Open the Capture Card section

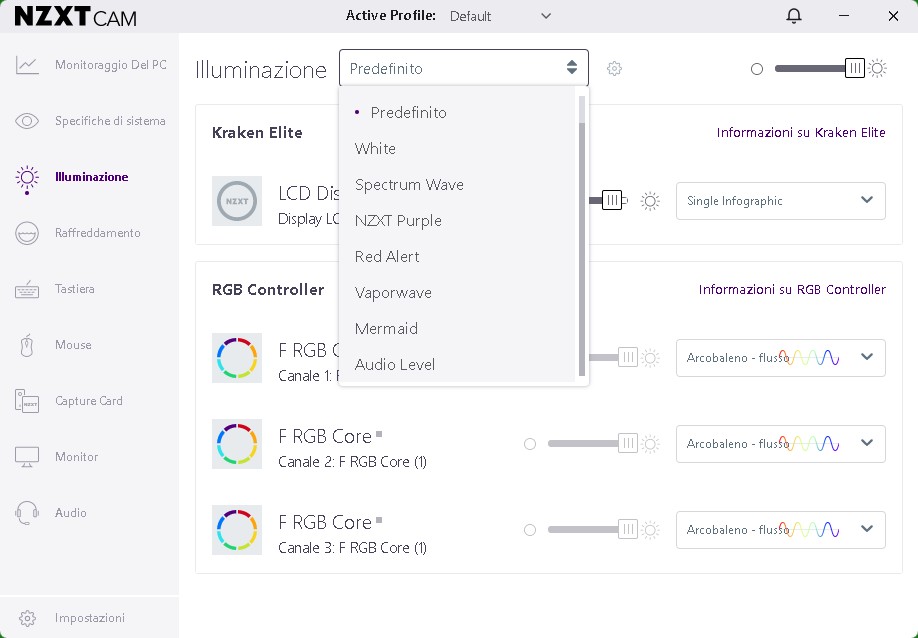coord(88,401)
